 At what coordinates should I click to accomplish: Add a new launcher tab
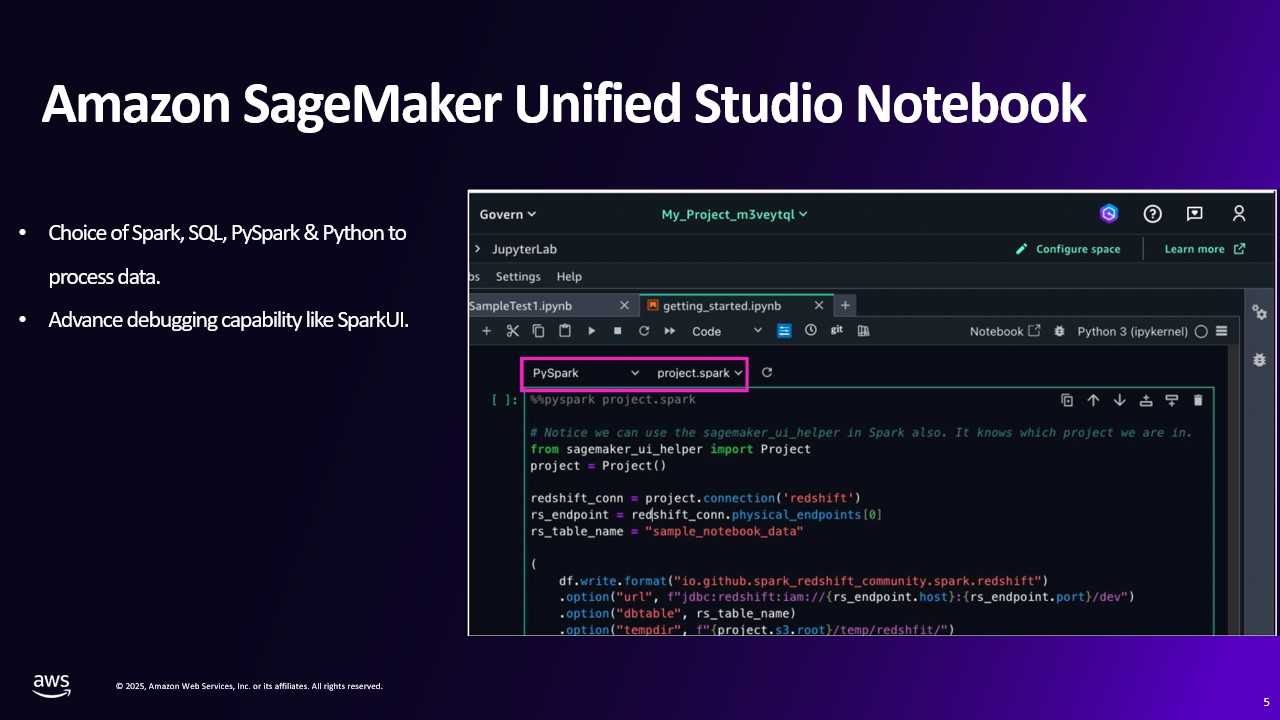tap(845, 305)
